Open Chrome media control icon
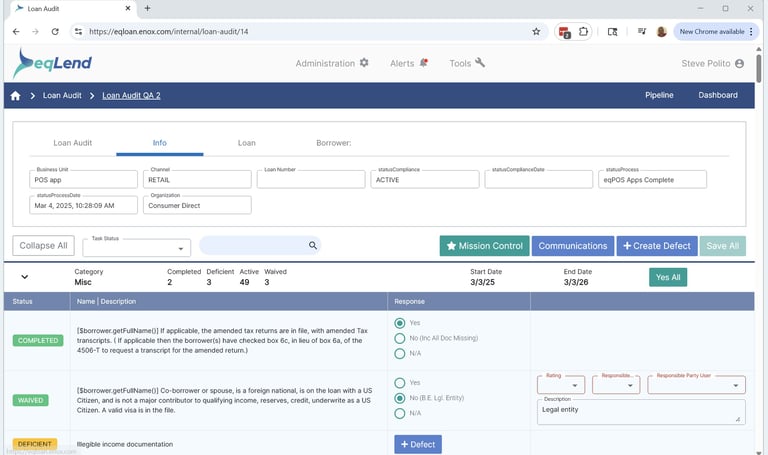768x455 pixels. pyautogui.click(x=642, y=31)
